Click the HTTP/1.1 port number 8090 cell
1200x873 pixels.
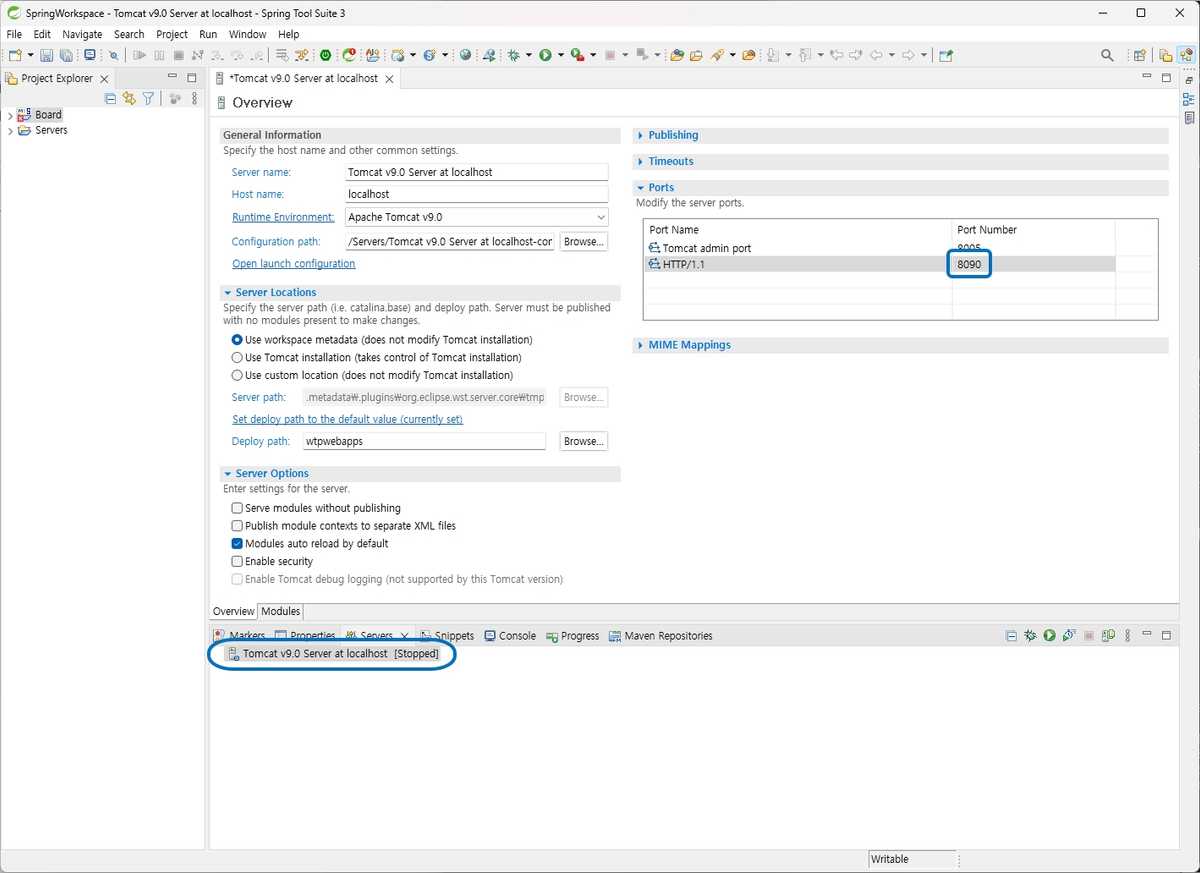click(969, 264)
